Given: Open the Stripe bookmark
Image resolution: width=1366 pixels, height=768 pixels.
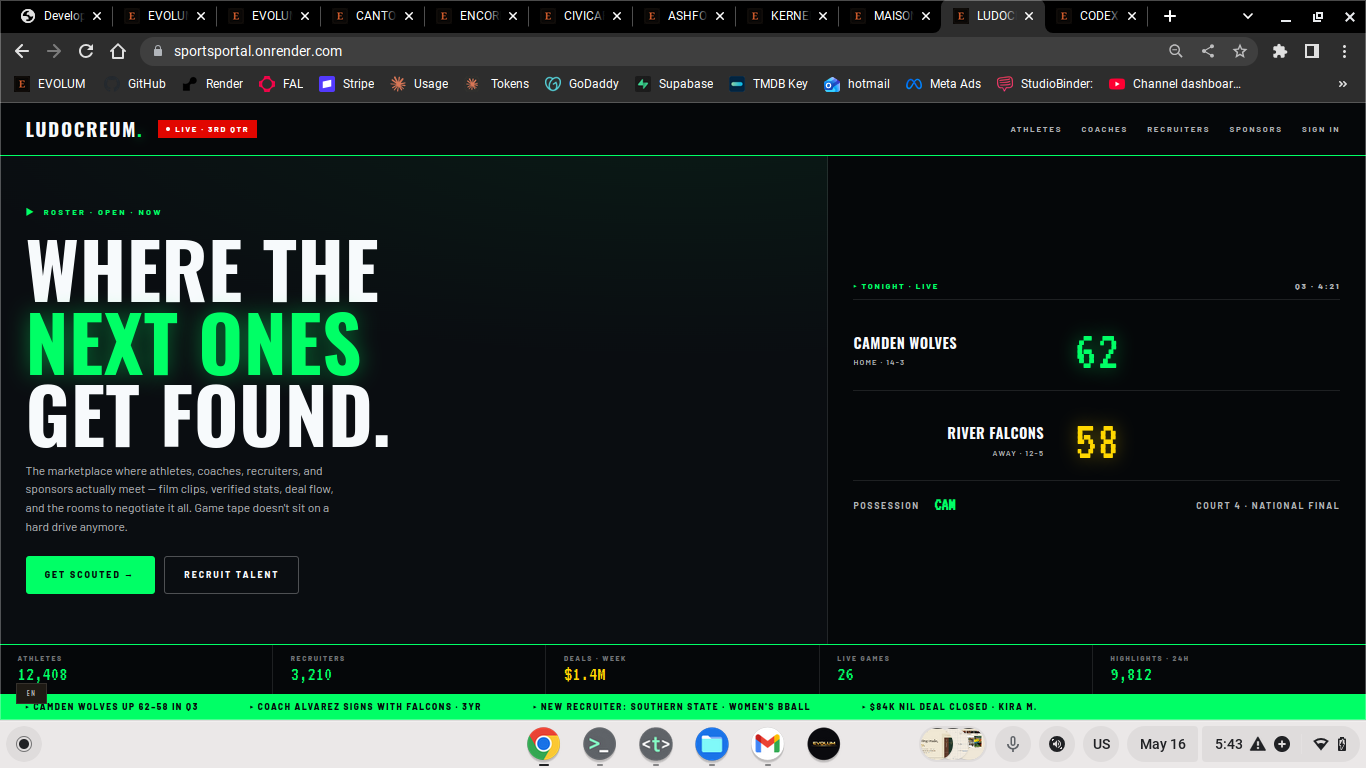Looking at the screenshot, I should coord(347,84).
